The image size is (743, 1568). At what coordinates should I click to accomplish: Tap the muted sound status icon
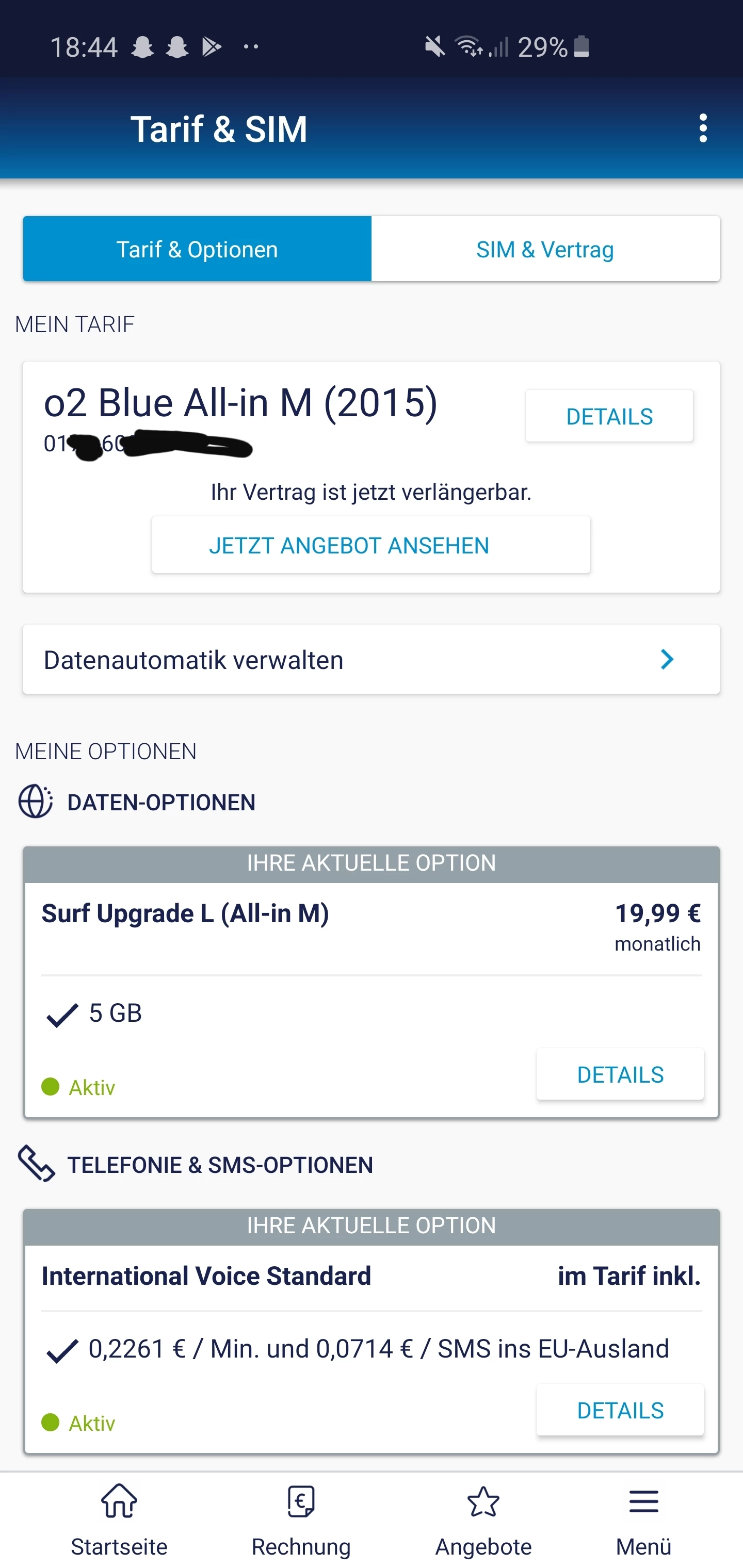tap(435, 46)
